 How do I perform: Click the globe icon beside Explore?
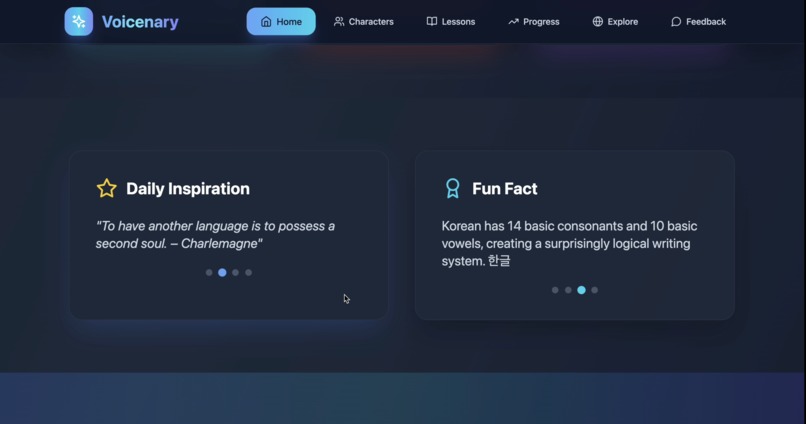597,22
